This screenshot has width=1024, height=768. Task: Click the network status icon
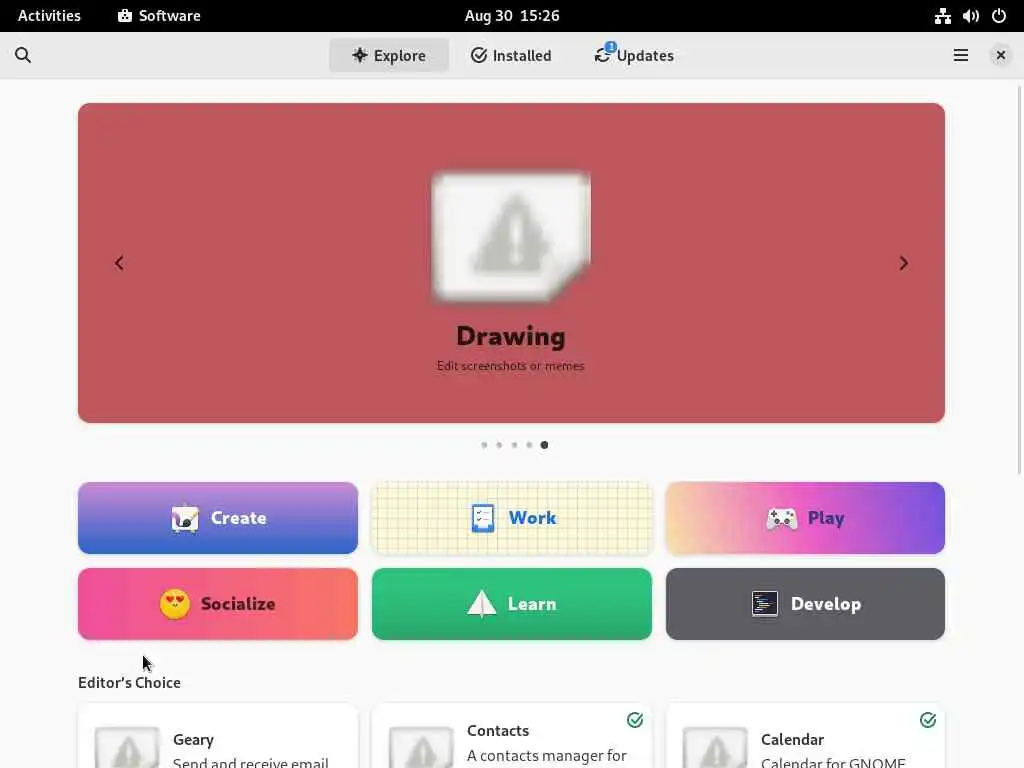942,16
